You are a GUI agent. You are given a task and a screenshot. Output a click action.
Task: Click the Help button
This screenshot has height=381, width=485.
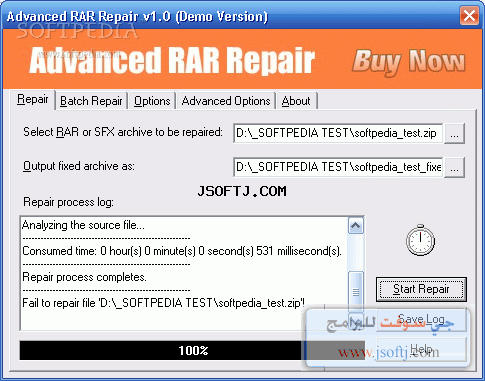click(421, 349)
